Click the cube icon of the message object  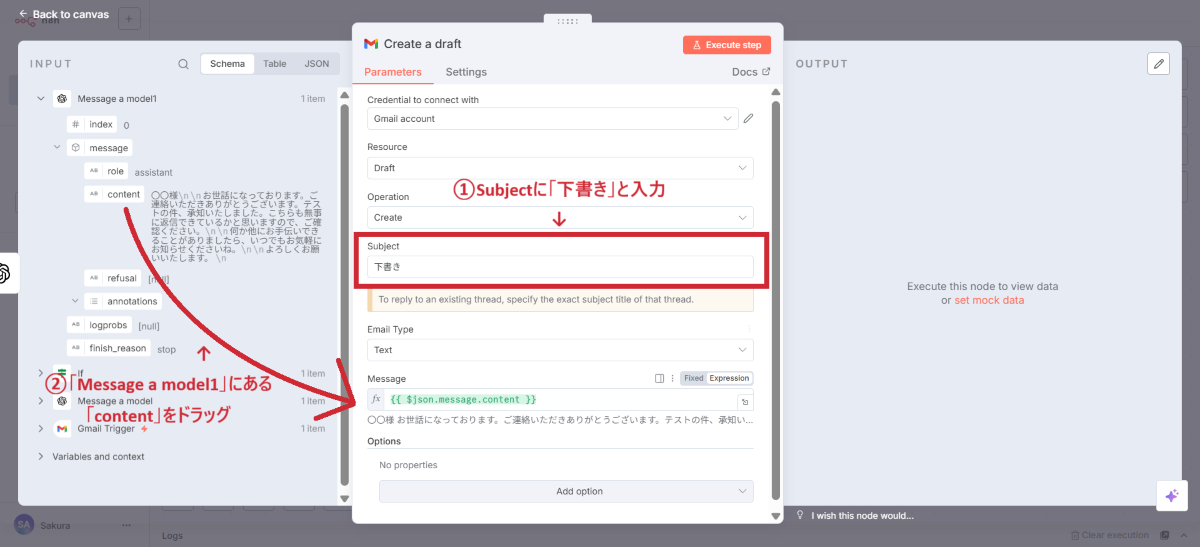(76, 148)
